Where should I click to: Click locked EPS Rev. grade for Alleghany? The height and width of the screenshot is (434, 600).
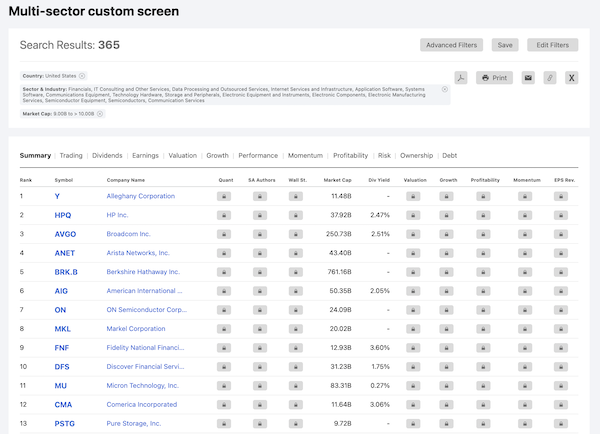[x=561, y=196]
